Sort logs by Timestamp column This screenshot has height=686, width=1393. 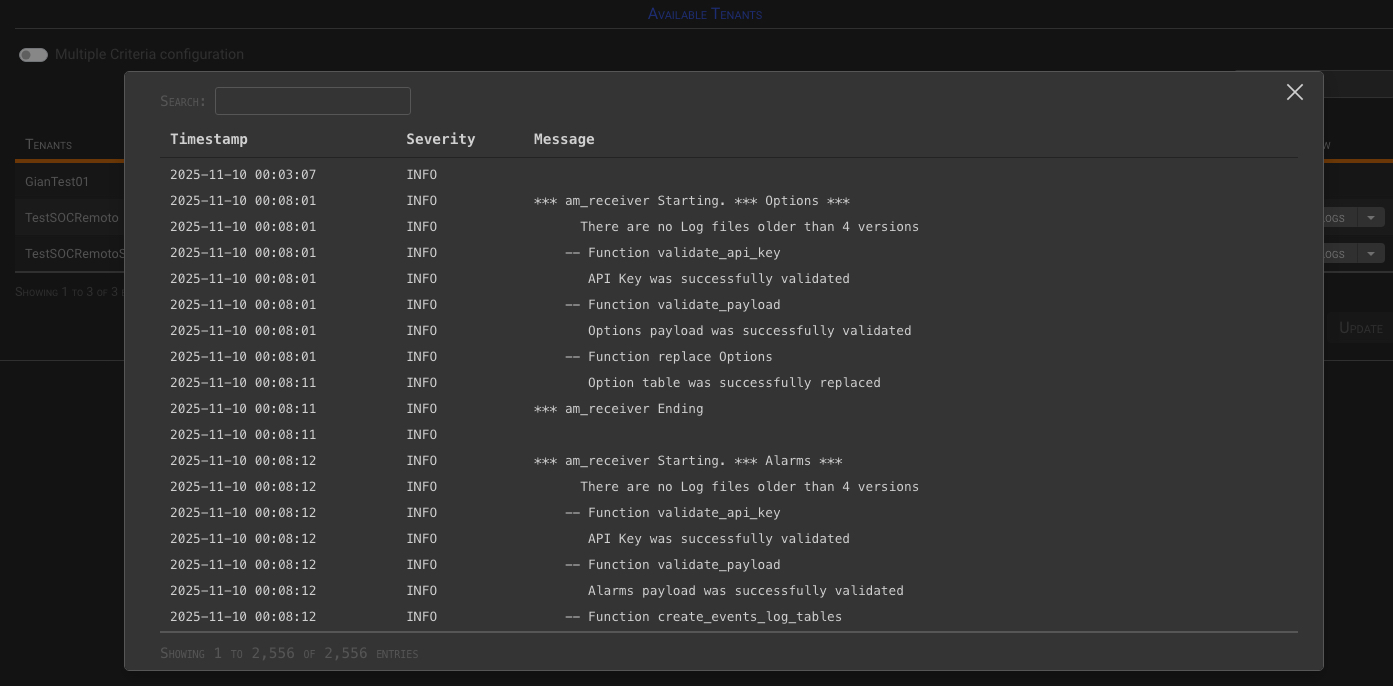click(209, 139)
